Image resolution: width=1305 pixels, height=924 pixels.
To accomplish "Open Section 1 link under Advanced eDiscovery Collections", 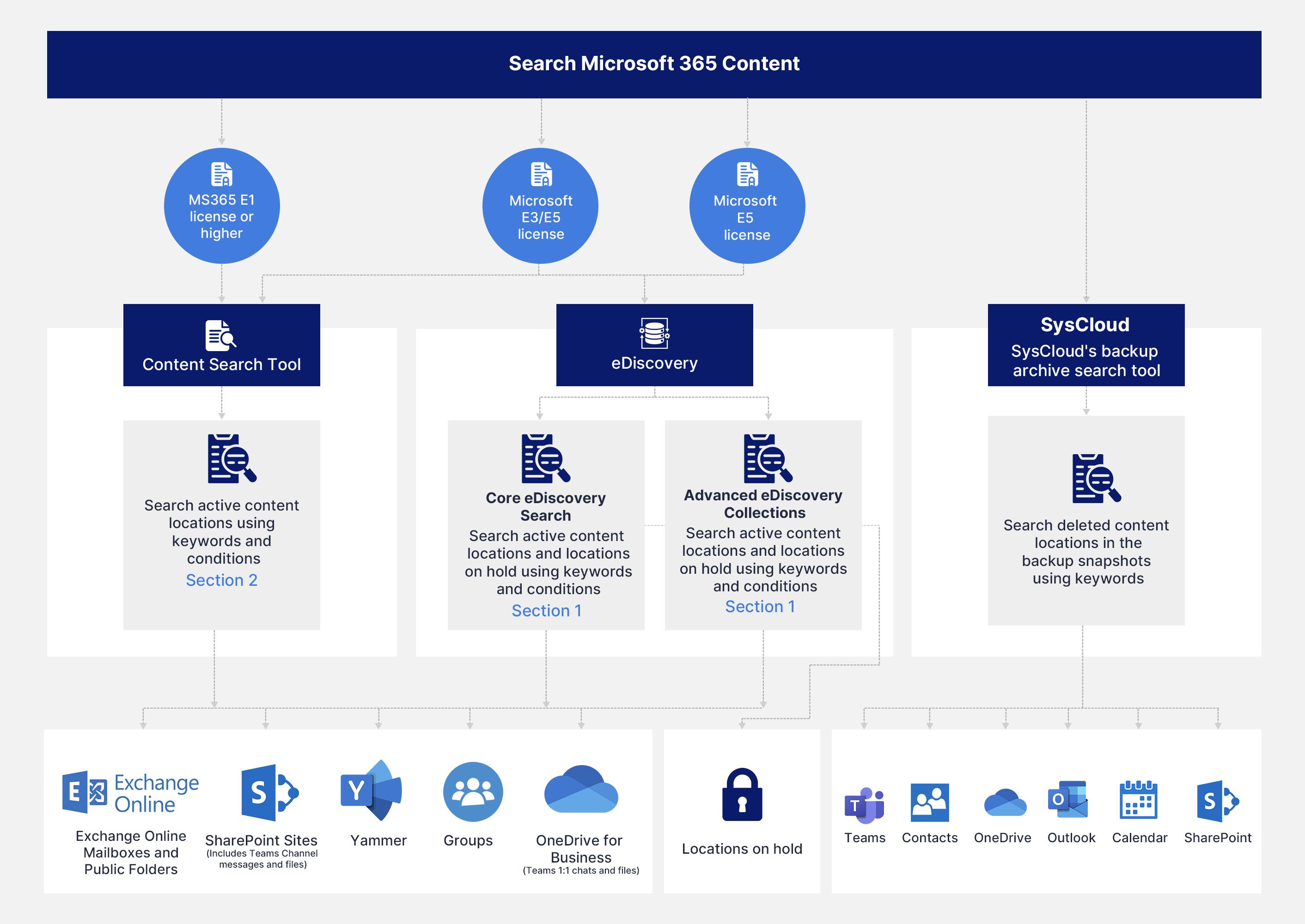I will (760, 607).
